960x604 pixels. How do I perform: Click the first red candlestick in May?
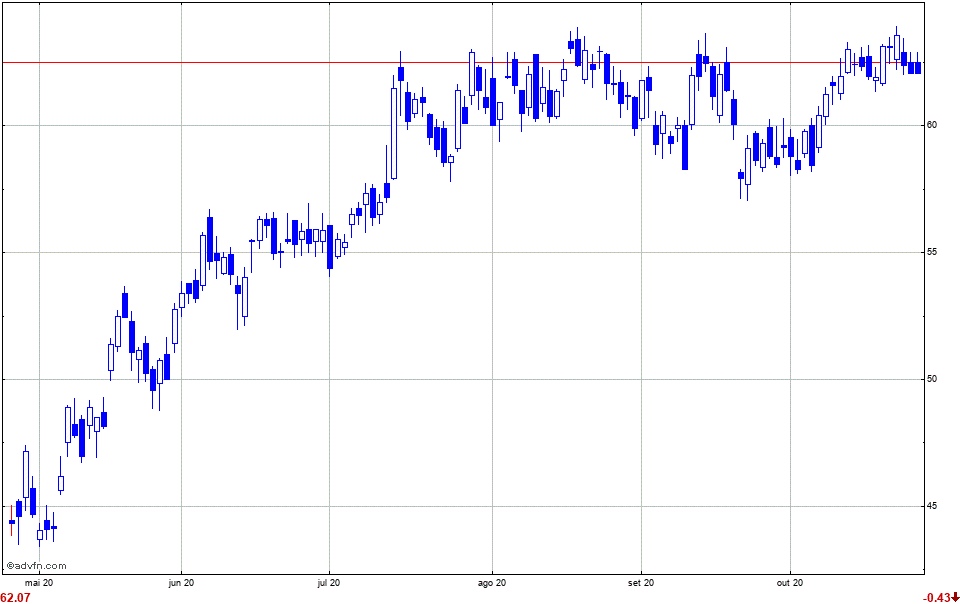coord(12,521)
